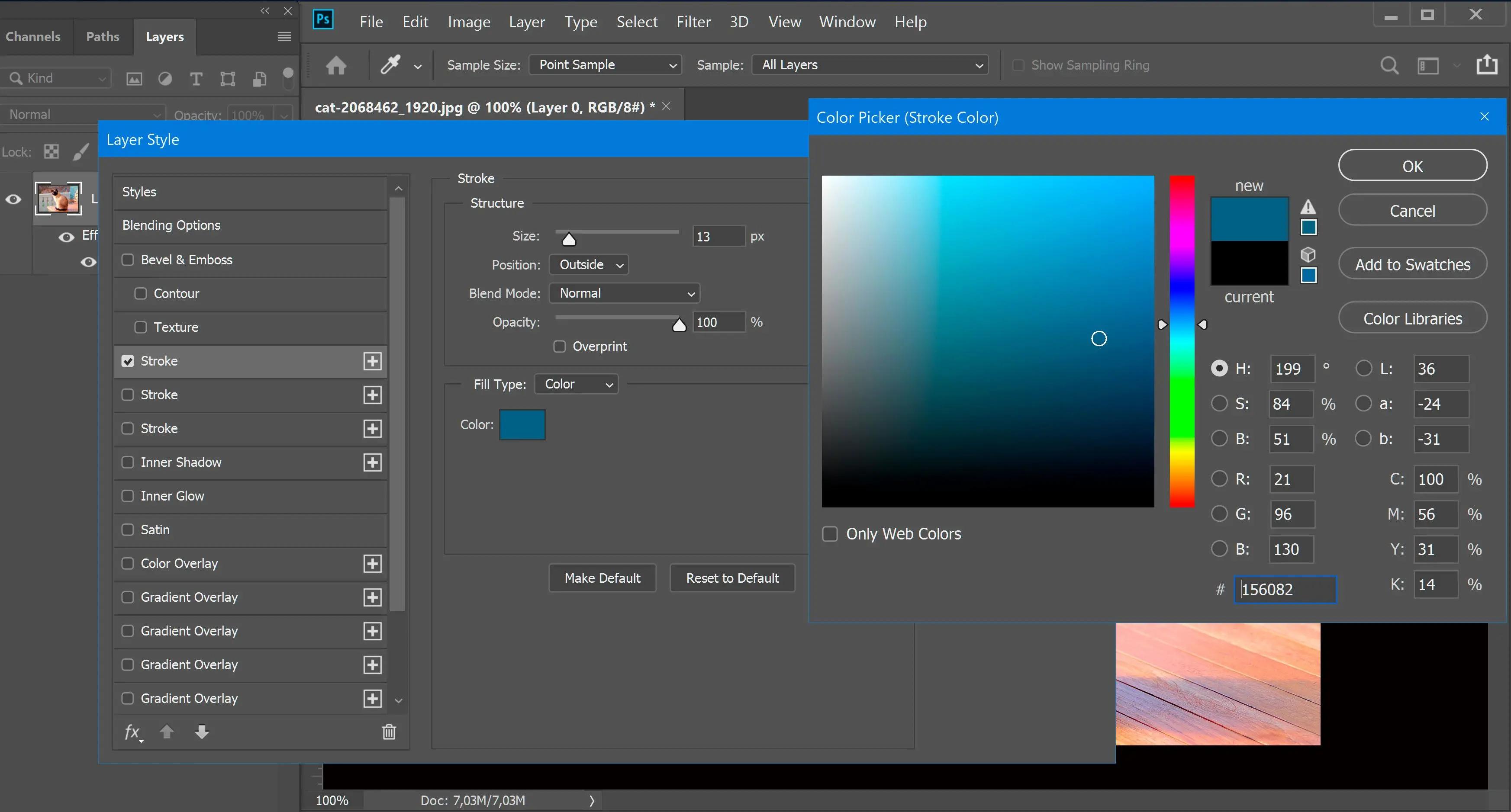The height and width of the screenshot is (812, 1511).
Task: Switch to the Channels tab
Action: coord(33,36)
